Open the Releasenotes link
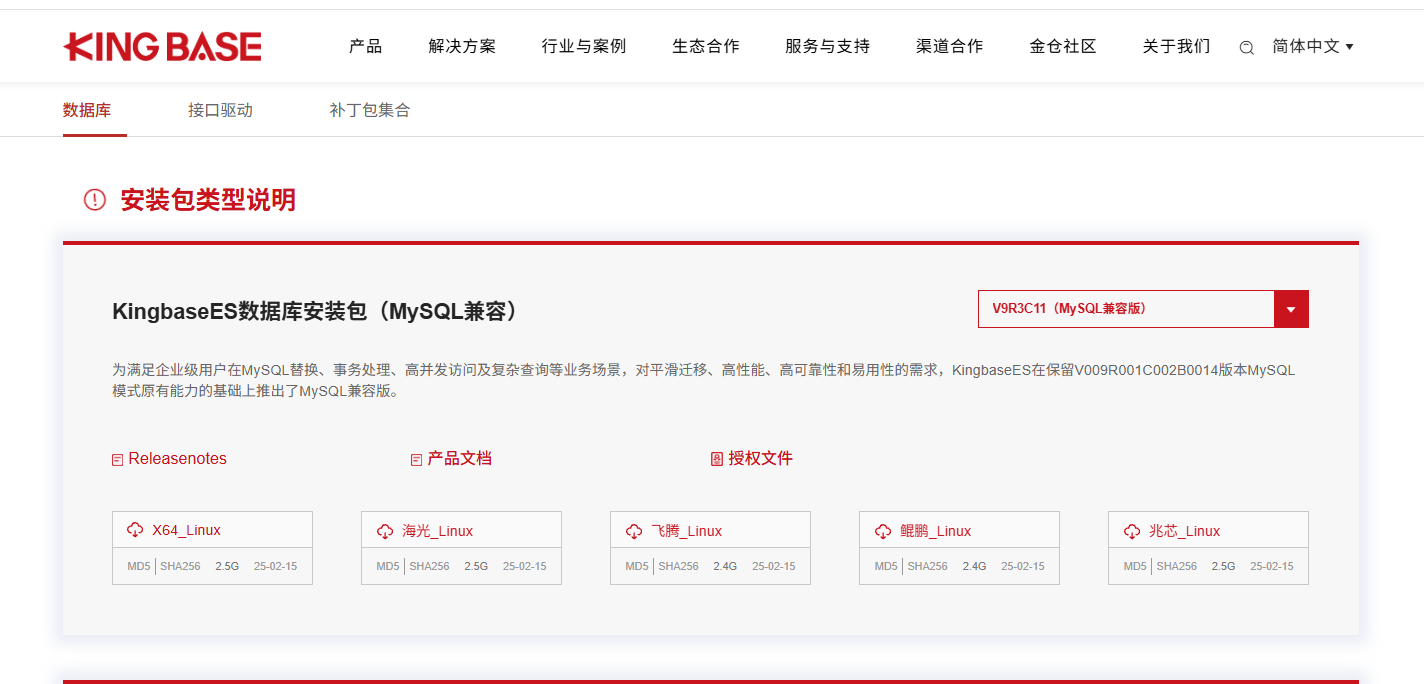The height and width of the screenshot is (684, 1424). (177, 459)
